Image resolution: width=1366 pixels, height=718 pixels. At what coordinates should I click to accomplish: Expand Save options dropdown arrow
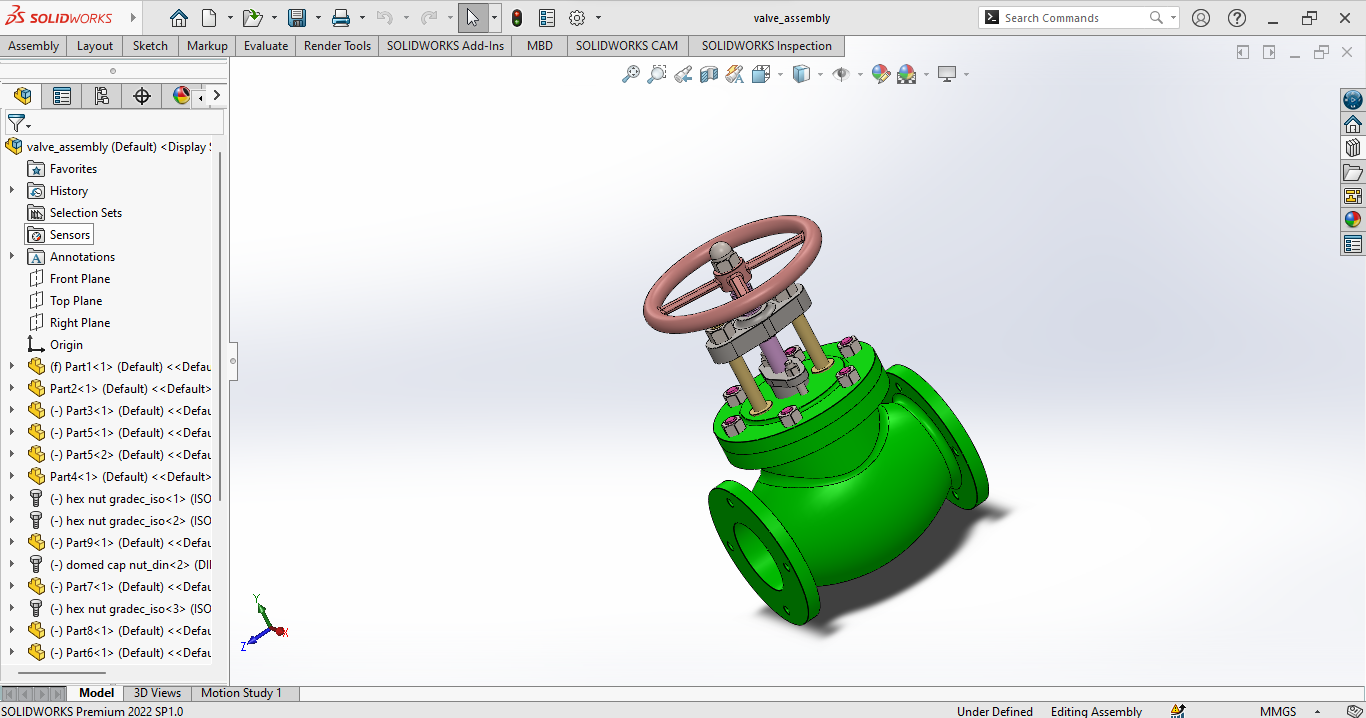tap(318, 18)
